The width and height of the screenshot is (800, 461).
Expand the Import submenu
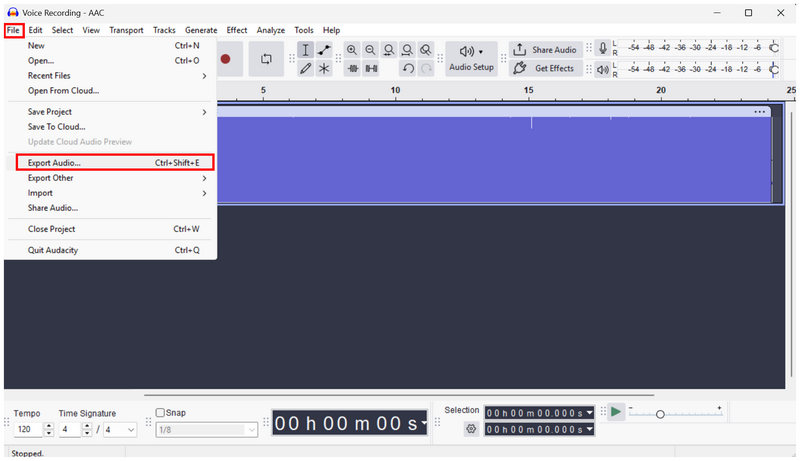(110, 193)
